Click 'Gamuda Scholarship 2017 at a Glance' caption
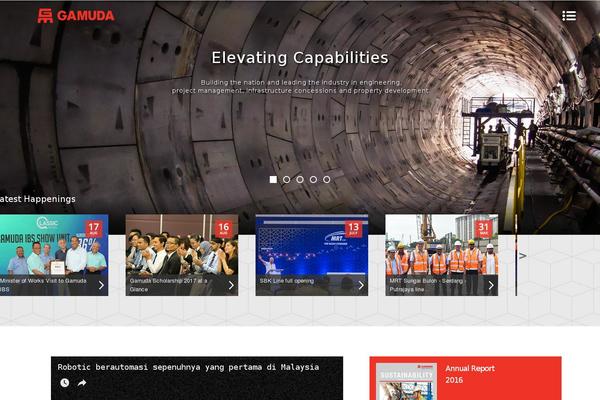This screenshot has width=600, height=400. pyautogui.click(x=168, y=285)
